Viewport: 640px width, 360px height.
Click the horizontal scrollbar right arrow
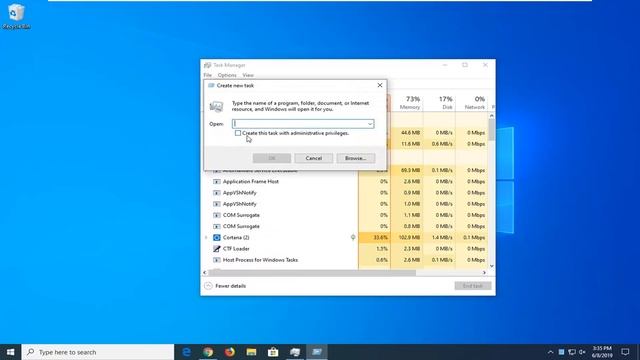coord(484,273)
